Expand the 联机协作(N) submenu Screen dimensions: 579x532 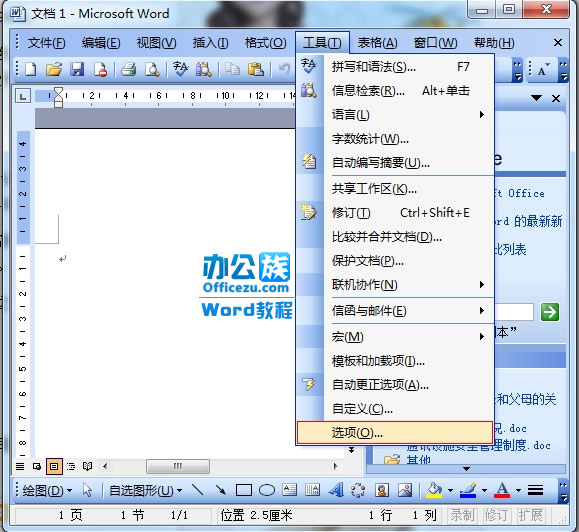[395, 285]
